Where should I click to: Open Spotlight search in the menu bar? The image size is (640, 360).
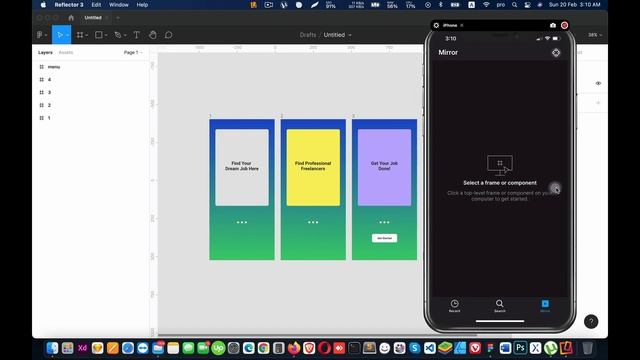515,5
